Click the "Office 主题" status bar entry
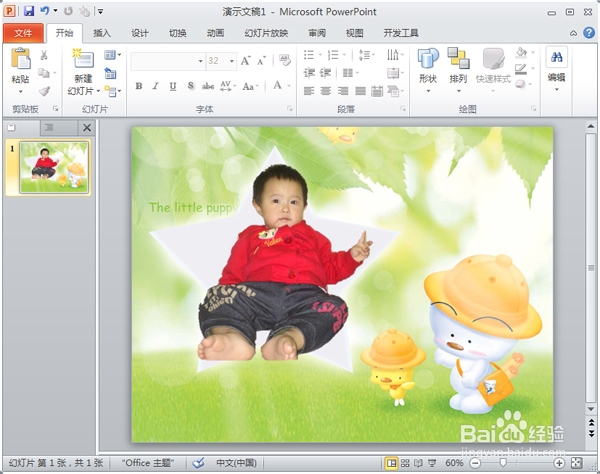 (148, 463)
